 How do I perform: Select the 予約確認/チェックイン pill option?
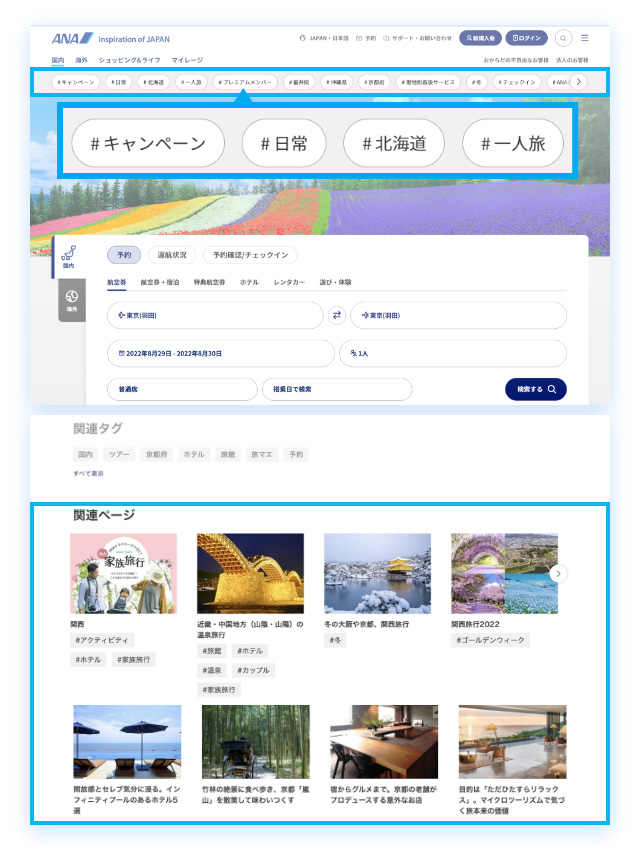250,255
